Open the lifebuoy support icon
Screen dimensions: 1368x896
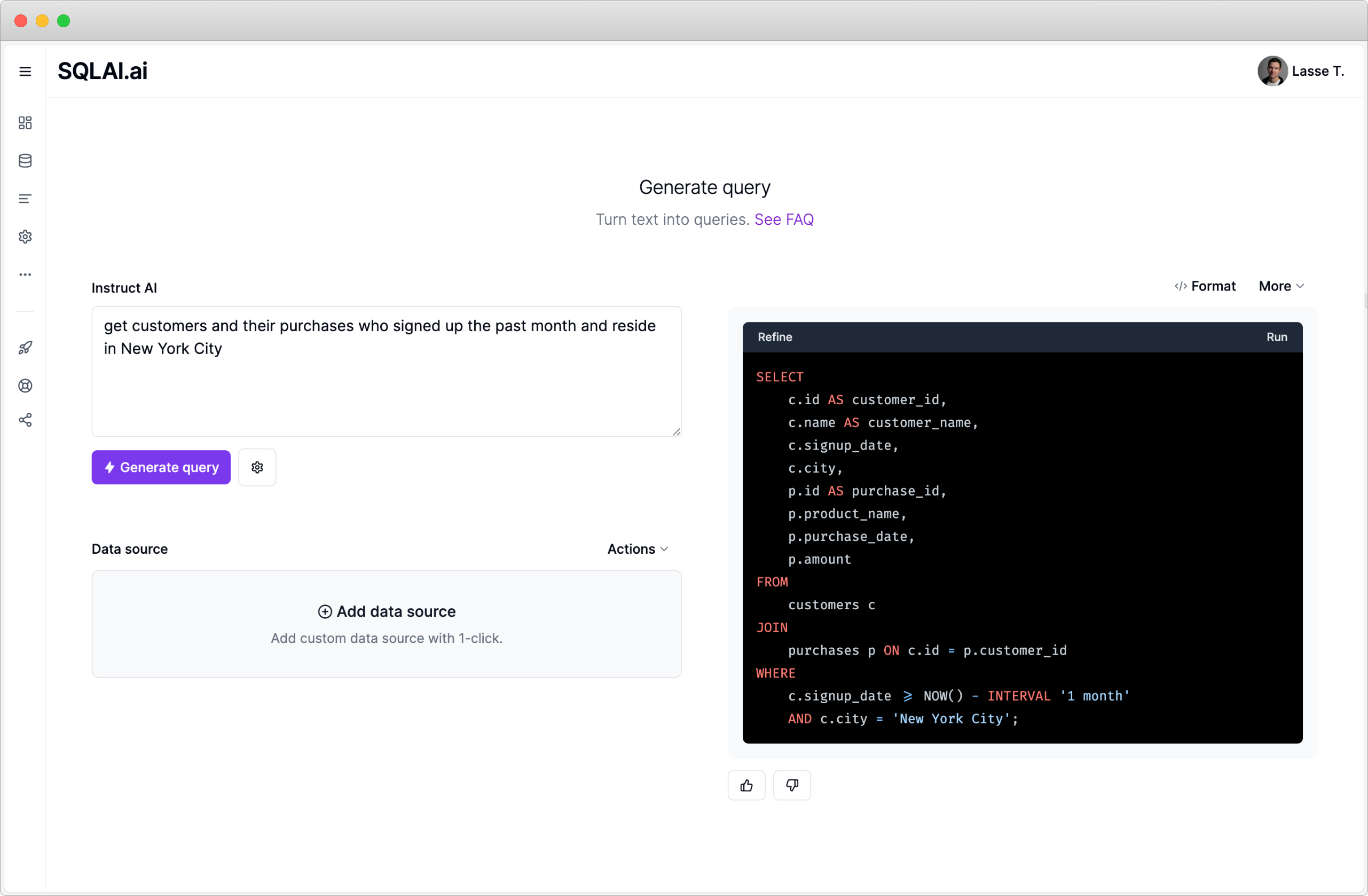coord(25,386)
